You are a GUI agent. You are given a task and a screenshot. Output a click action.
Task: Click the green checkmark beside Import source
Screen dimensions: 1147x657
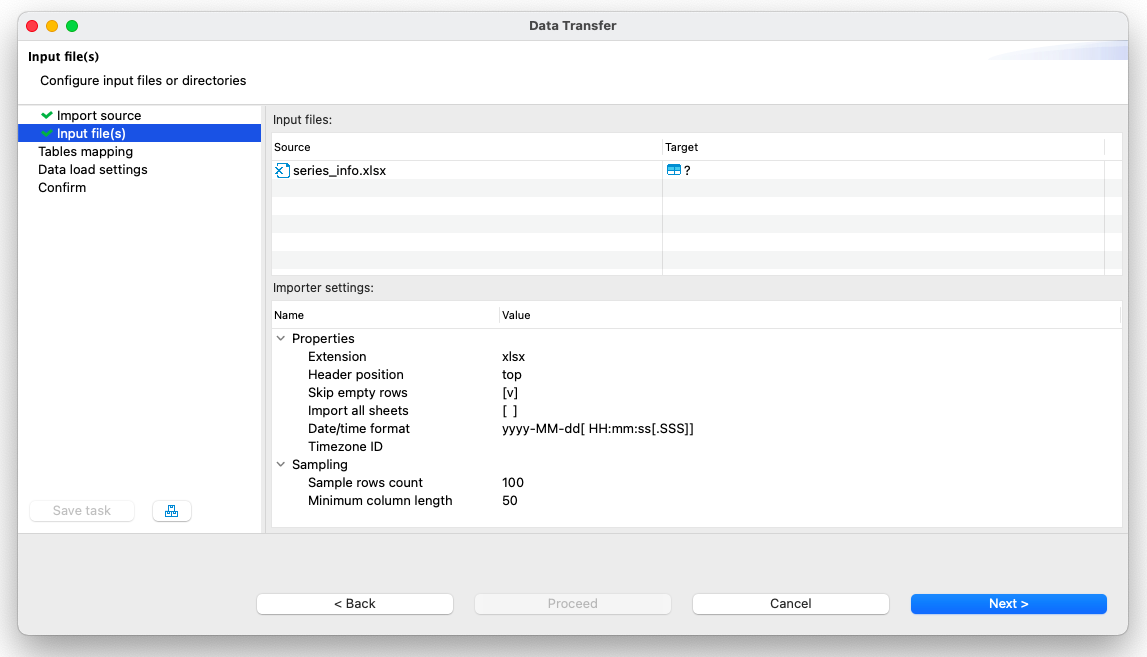(x=44, y=115)
